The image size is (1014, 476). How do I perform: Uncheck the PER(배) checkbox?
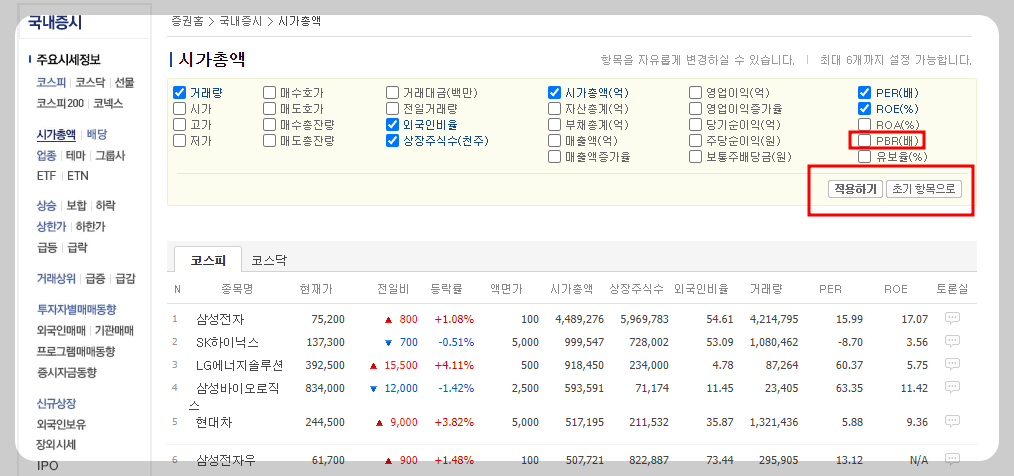[x=865, y=92]
